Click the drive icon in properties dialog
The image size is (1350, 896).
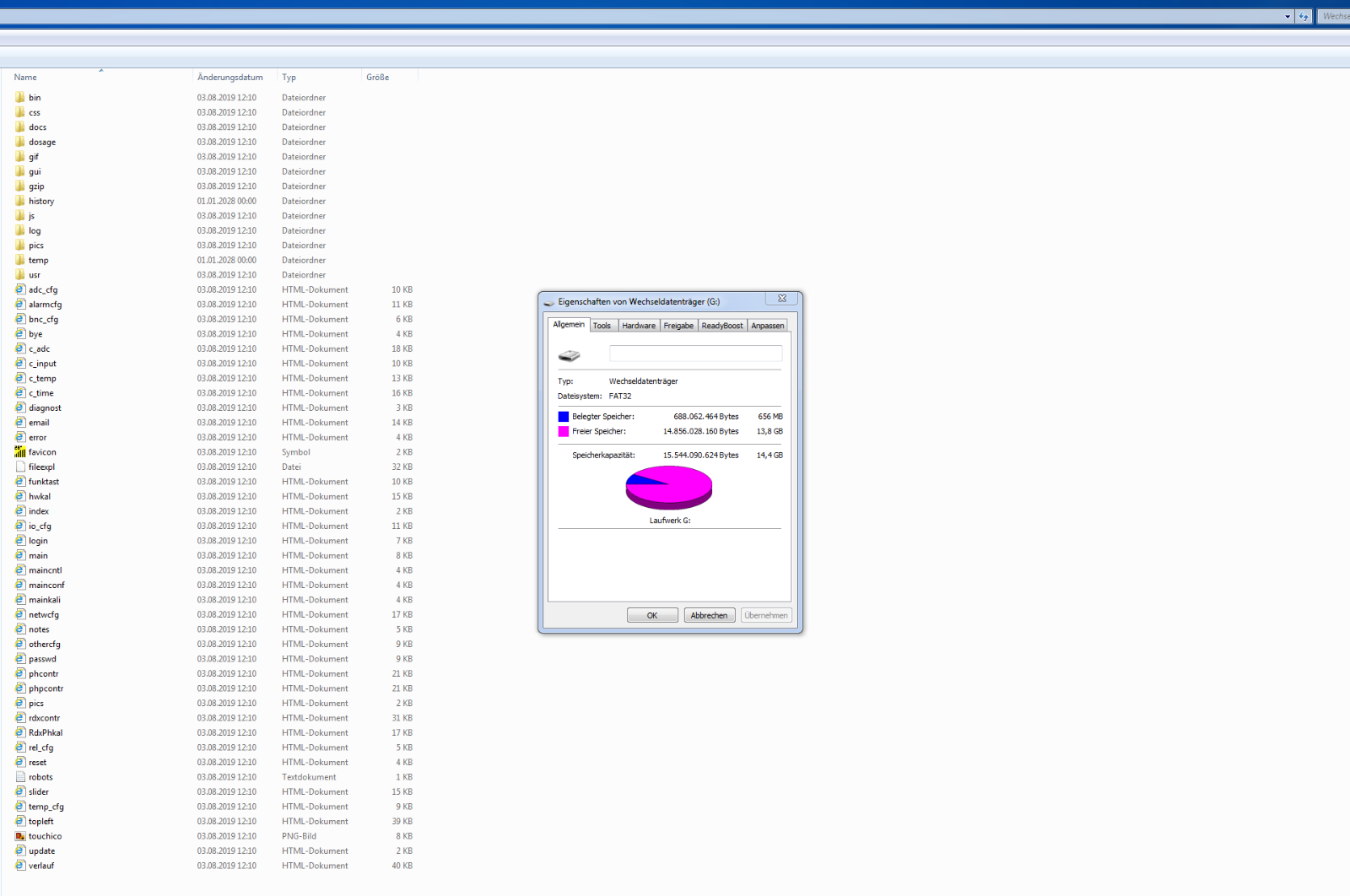(570, 355)
